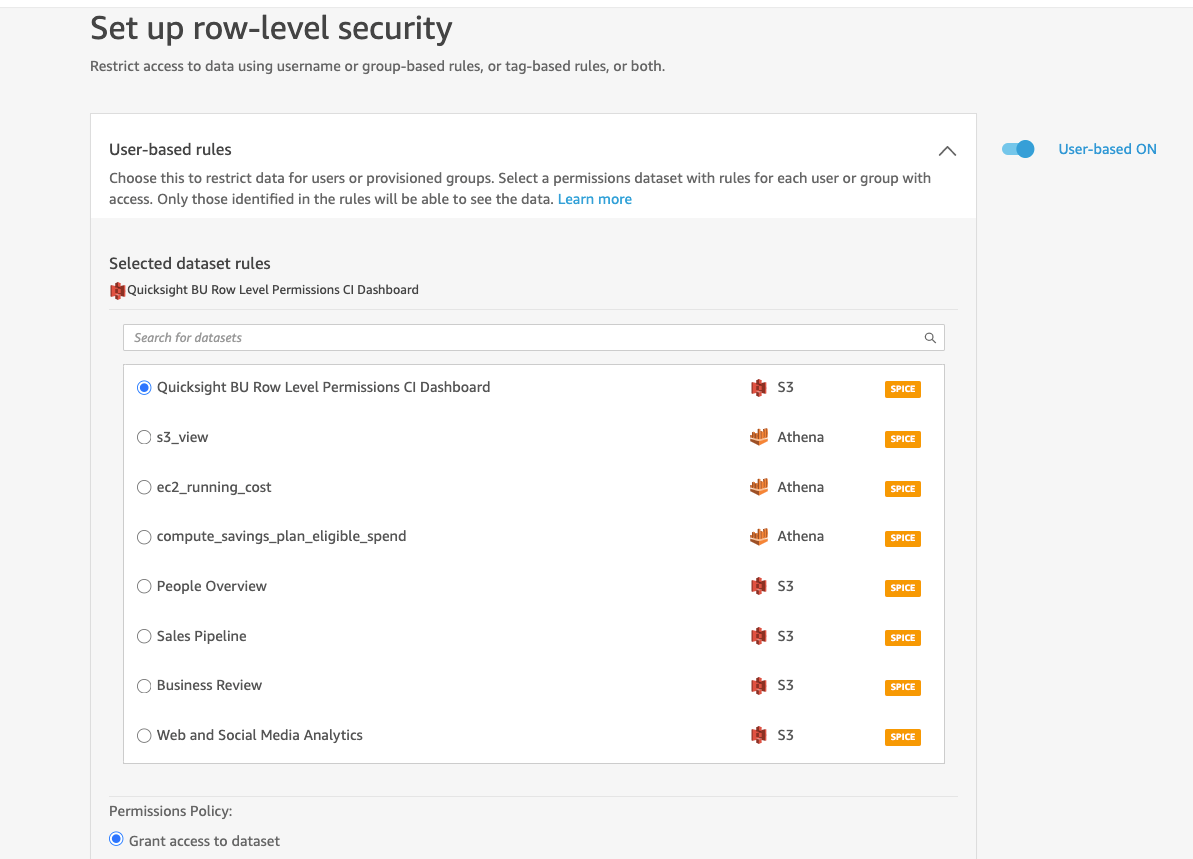Image resolution: width=1193 pixels, height=859 pixels.
Task: Click the S3 icon in the People Overview row
Action: pos(759,586)
